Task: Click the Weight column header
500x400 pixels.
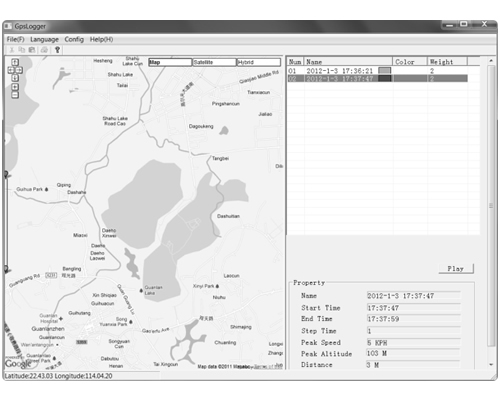Action: 447,62
